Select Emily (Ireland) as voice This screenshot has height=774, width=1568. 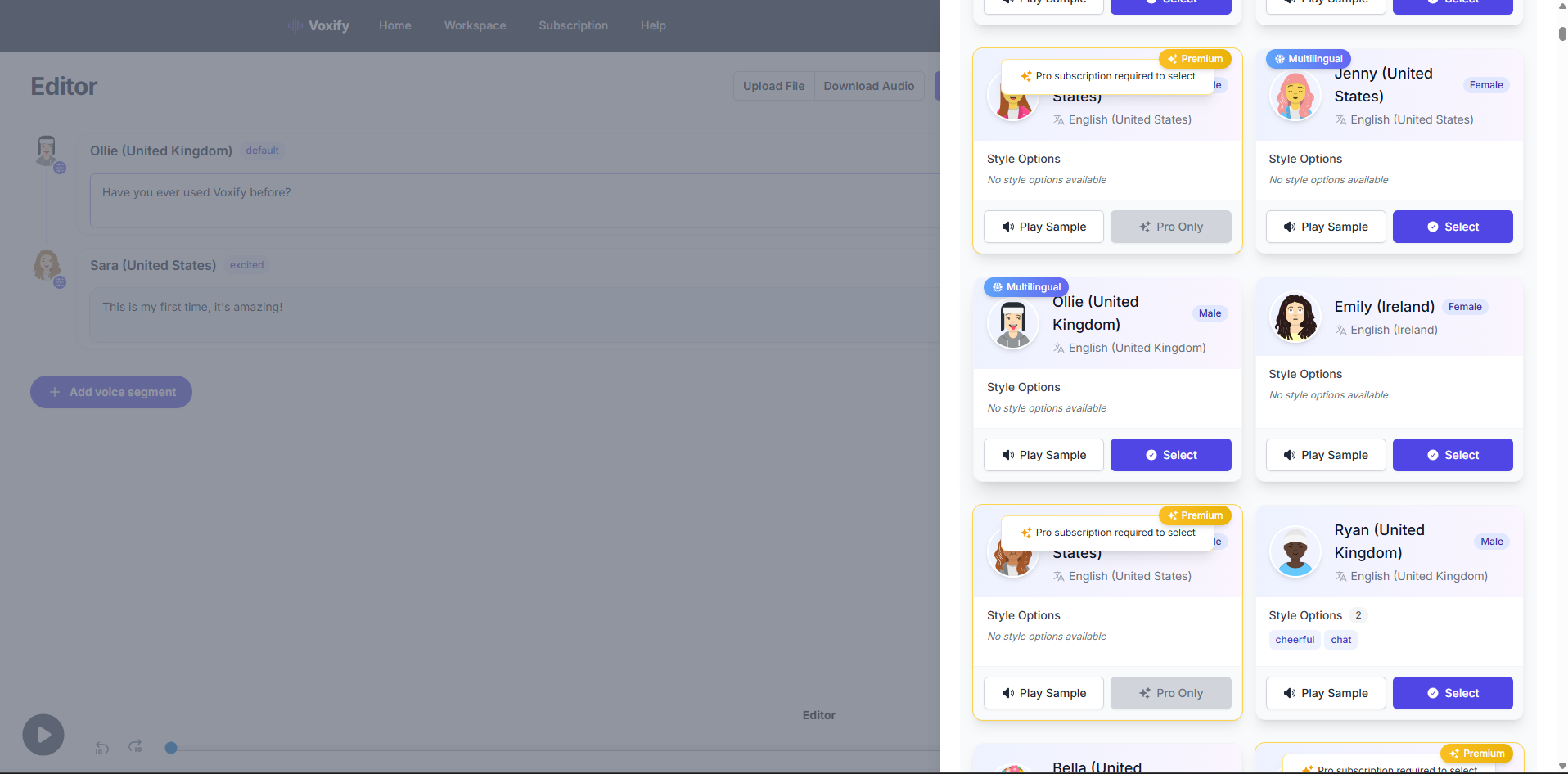click(1453, 455)
